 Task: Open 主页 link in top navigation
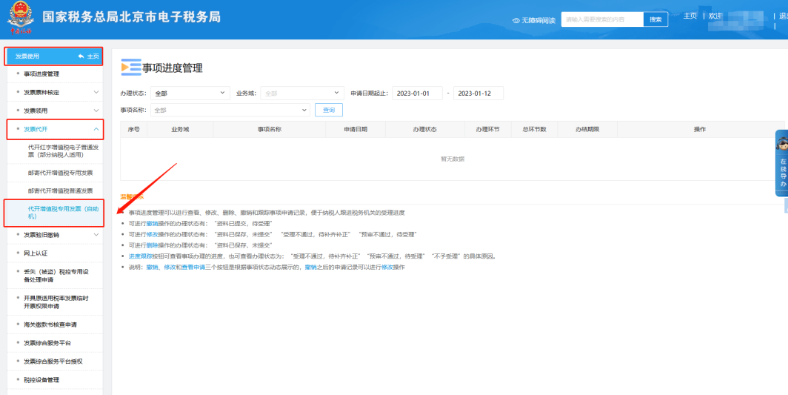pos(690,16)
